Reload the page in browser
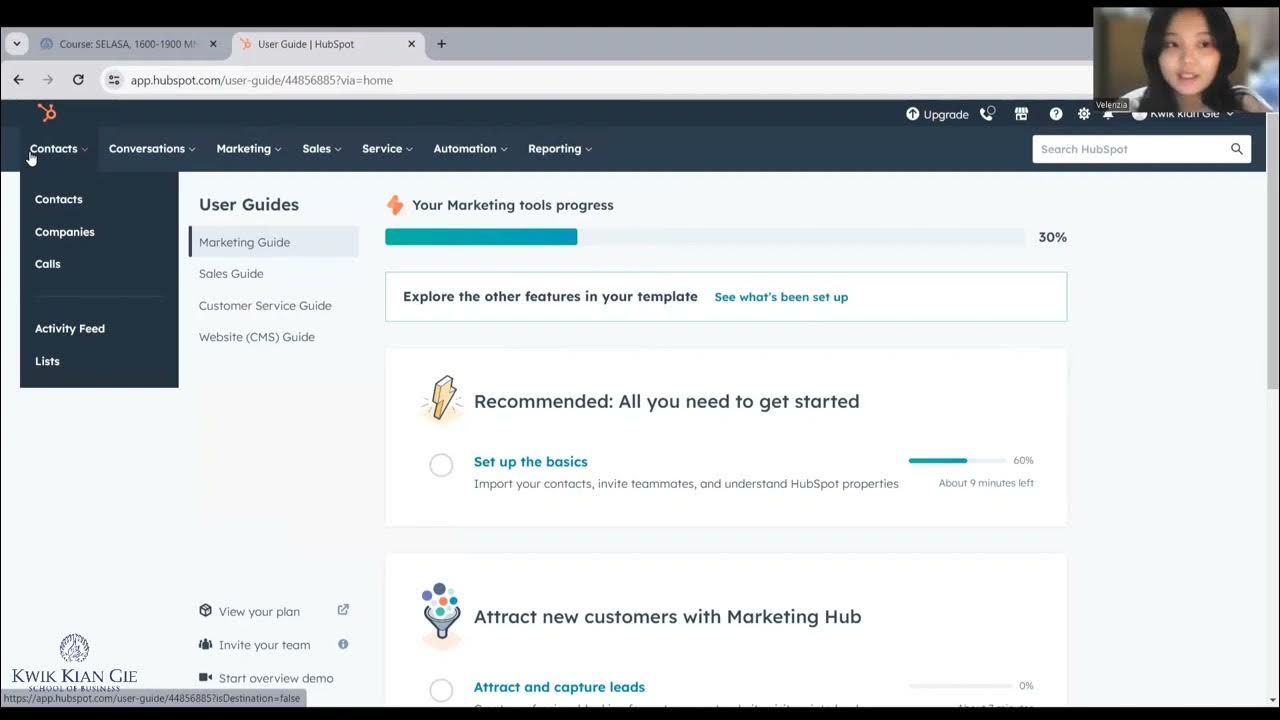 (x=78, y=80)
